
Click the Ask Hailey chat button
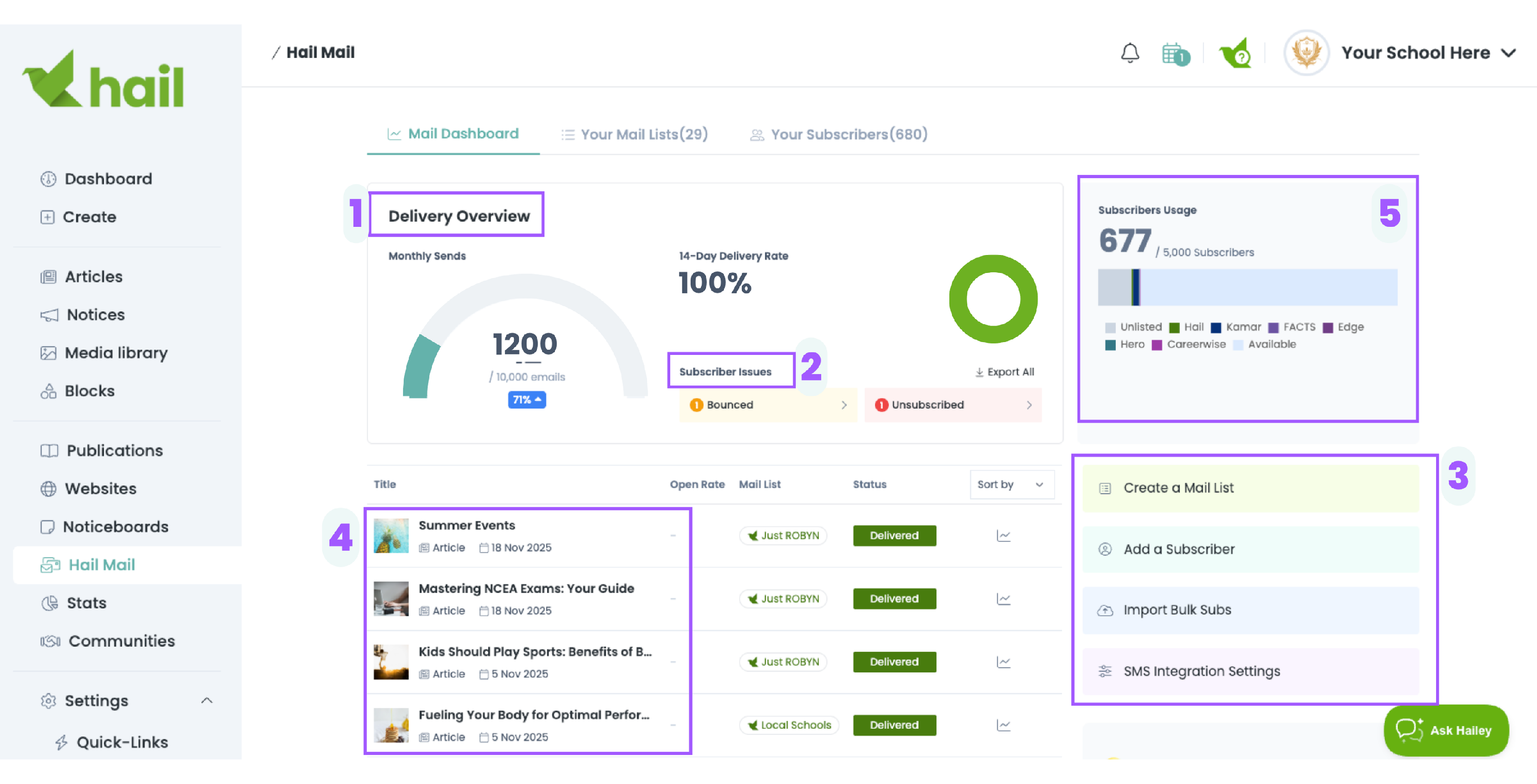coord(1446,730)
